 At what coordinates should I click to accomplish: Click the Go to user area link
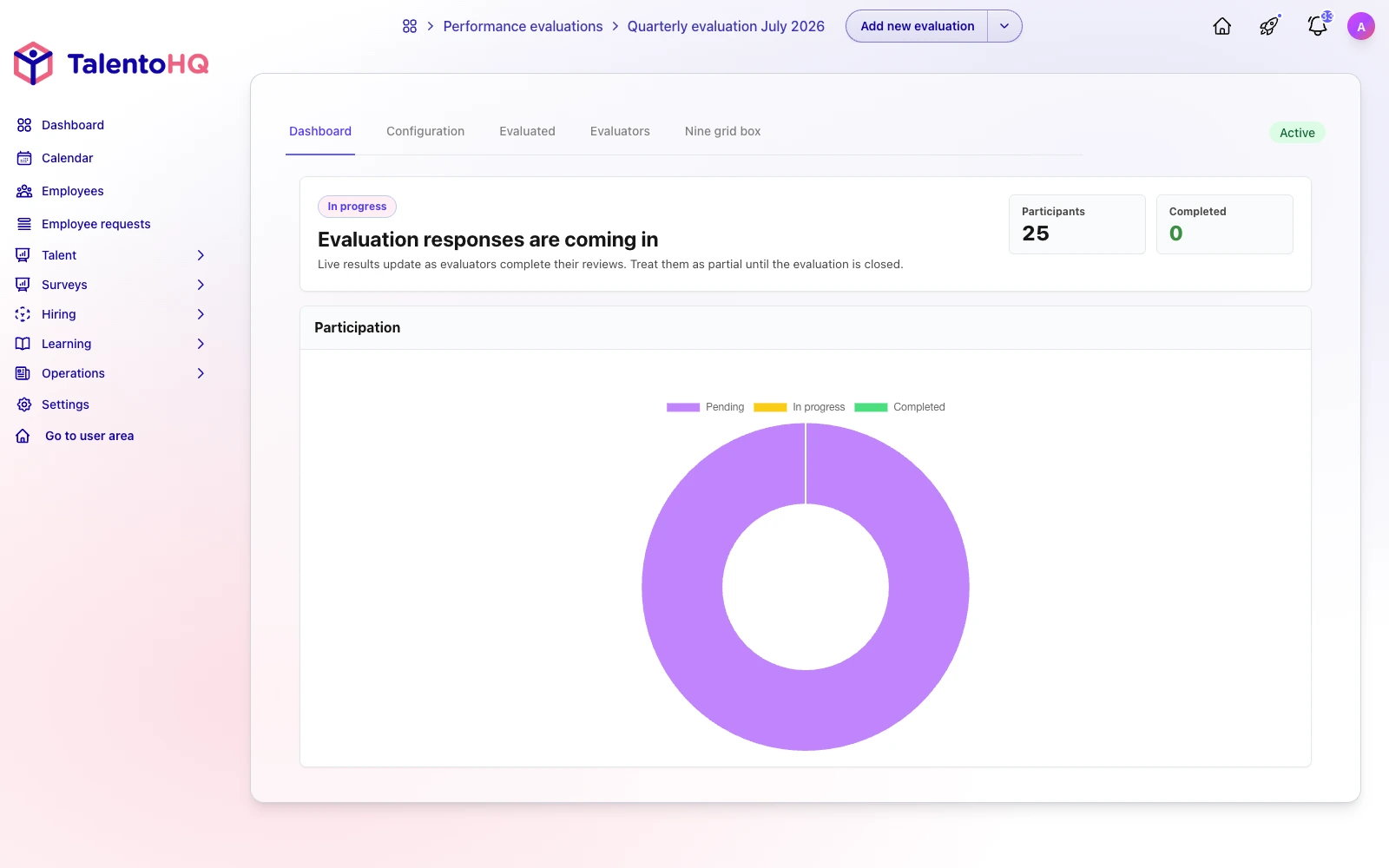click(89, 436)
